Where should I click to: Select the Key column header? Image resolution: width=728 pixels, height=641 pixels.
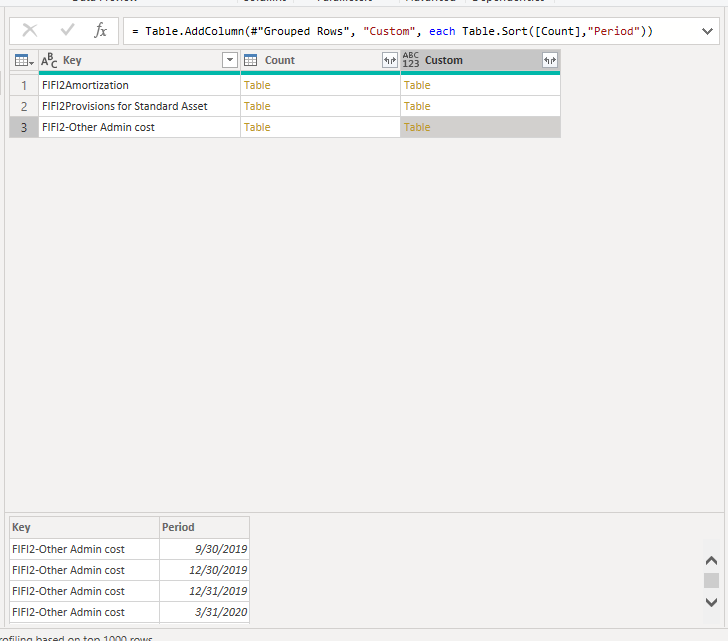[x=139, y=60]
